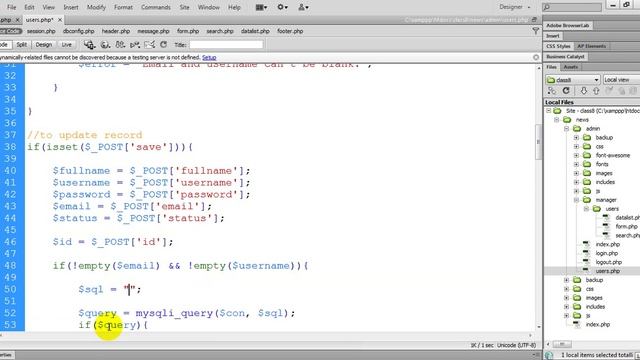Open the workspace layout icon menu
Viewport: 640px width, 360px height.
tap(261, 7)
